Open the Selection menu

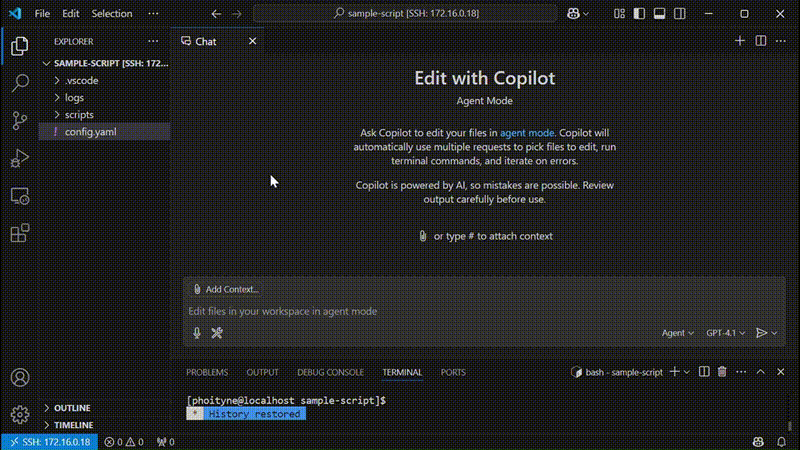point(112,14)
